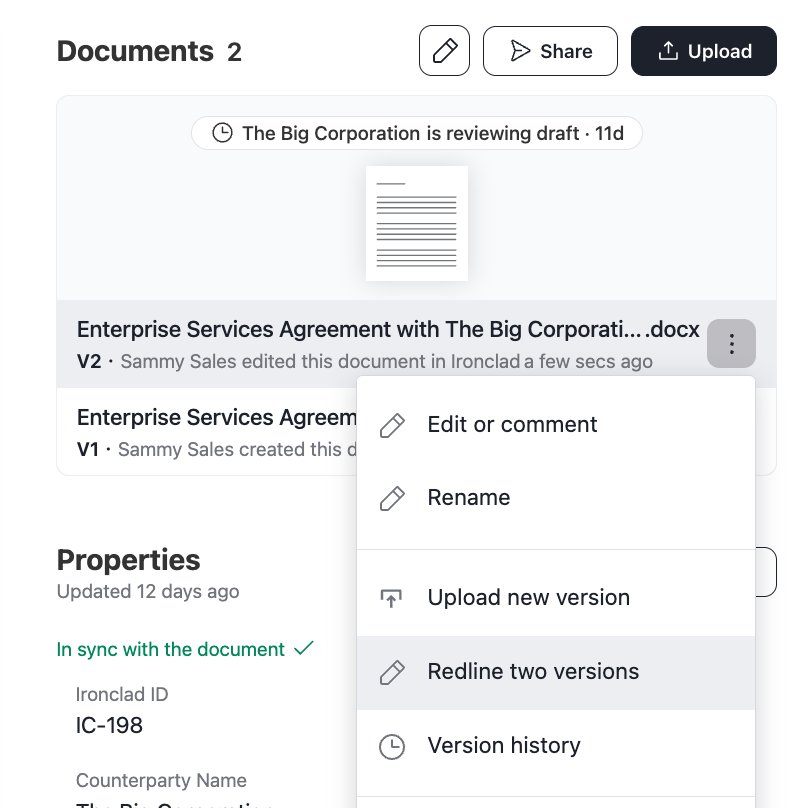Click the In sync with the document status
Image resolution: width=812 pixels, height=808 pixels.
tap(185, 649)
